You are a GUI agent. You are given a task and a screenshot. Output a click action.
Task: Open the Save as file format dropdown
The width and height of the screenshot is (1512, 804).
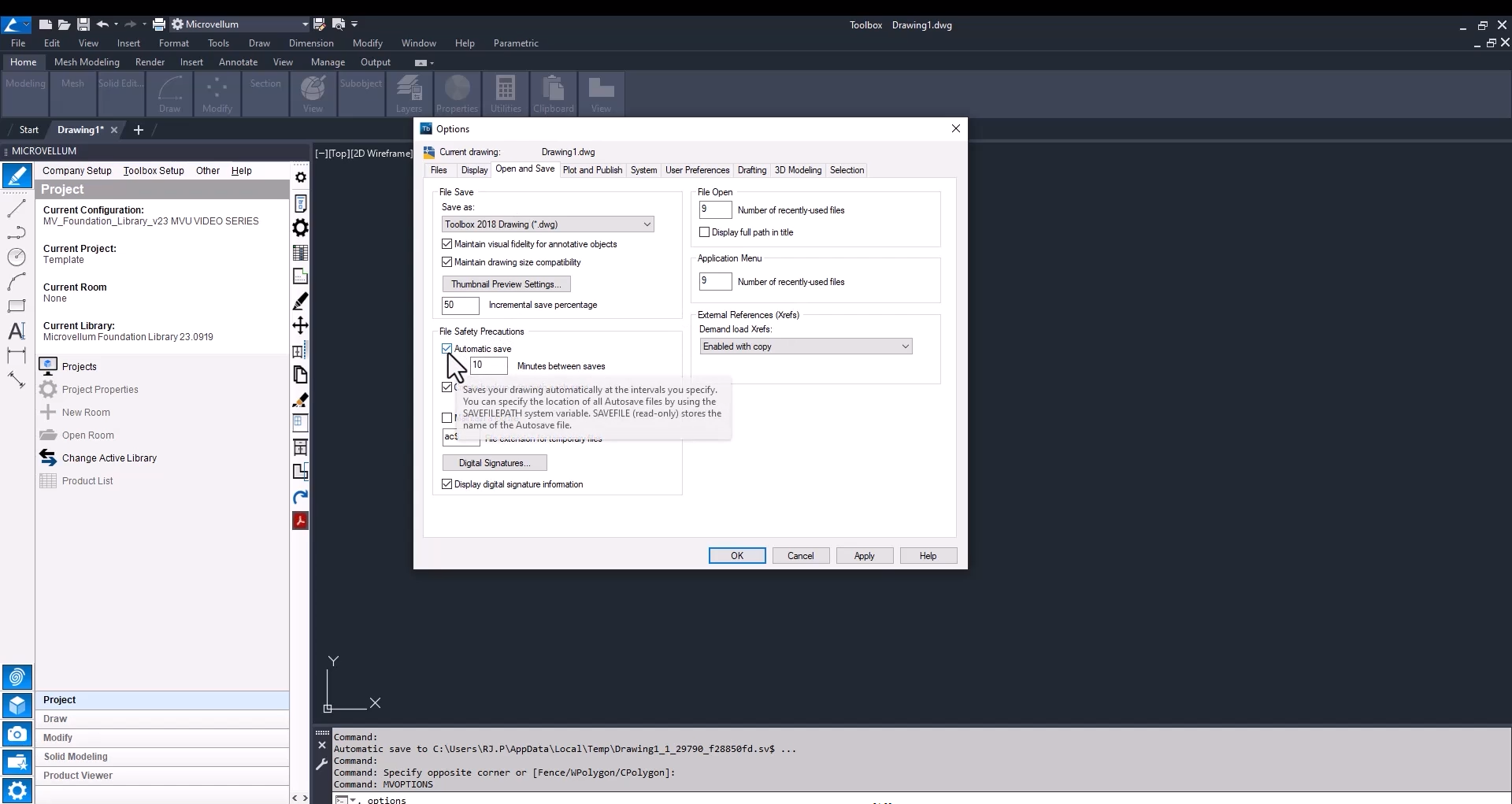coord(548,224)
